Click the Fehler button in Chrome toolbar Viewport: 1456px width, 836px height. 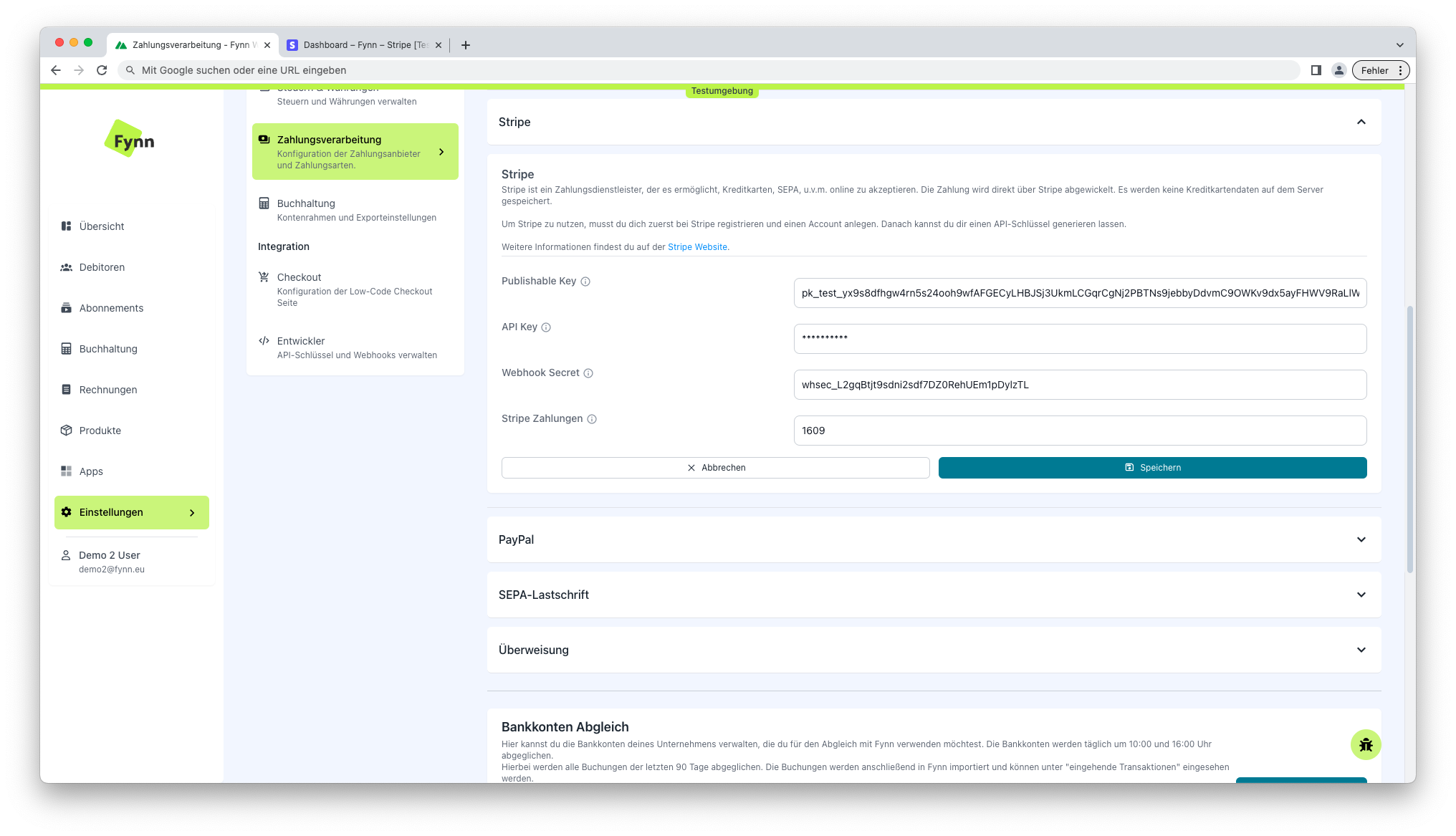(1380, 70)
